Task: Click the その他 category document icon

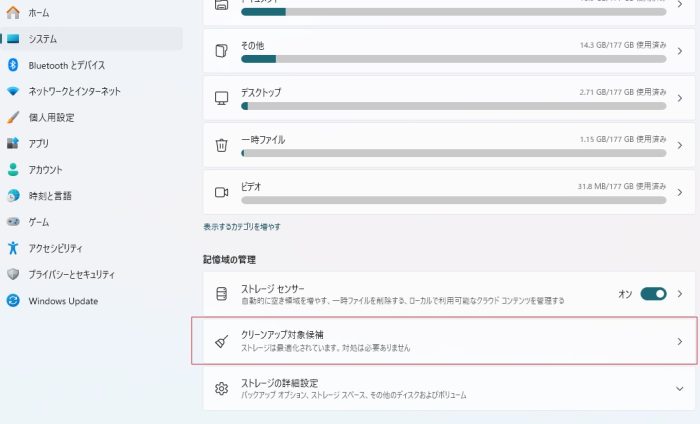Action: pyautogui.click(x=221, y=51)
